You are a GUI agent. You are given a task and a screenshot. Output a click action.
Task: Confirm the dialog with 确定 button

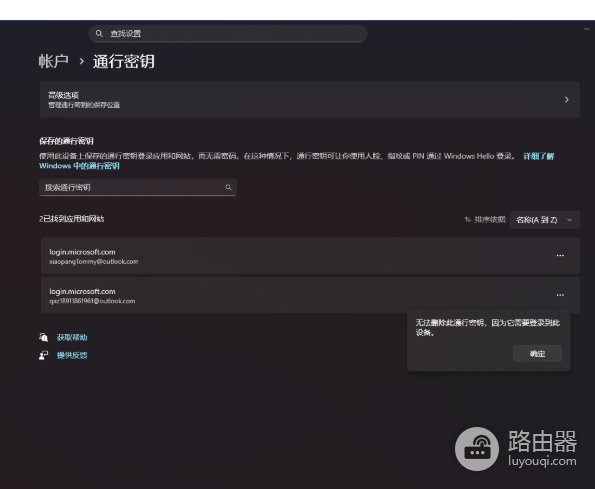point(537,354)
